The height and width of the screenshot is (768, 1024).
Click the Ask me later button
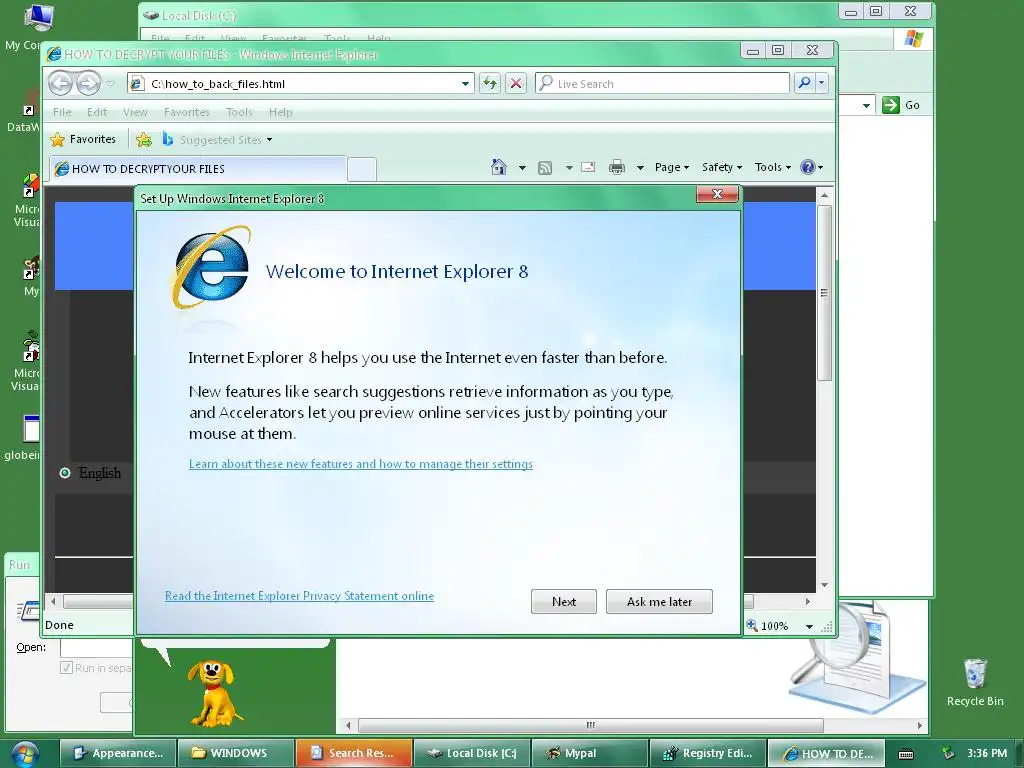tap(659, 601)
